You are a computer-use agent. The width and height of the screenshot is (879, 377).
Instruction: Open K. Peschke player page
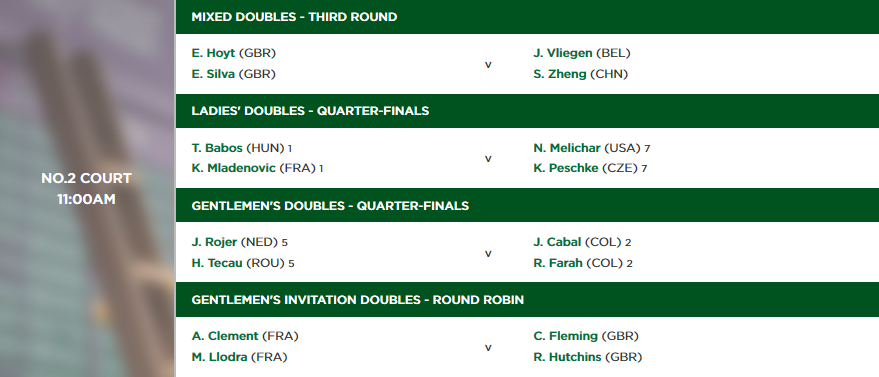coord(566,168)
